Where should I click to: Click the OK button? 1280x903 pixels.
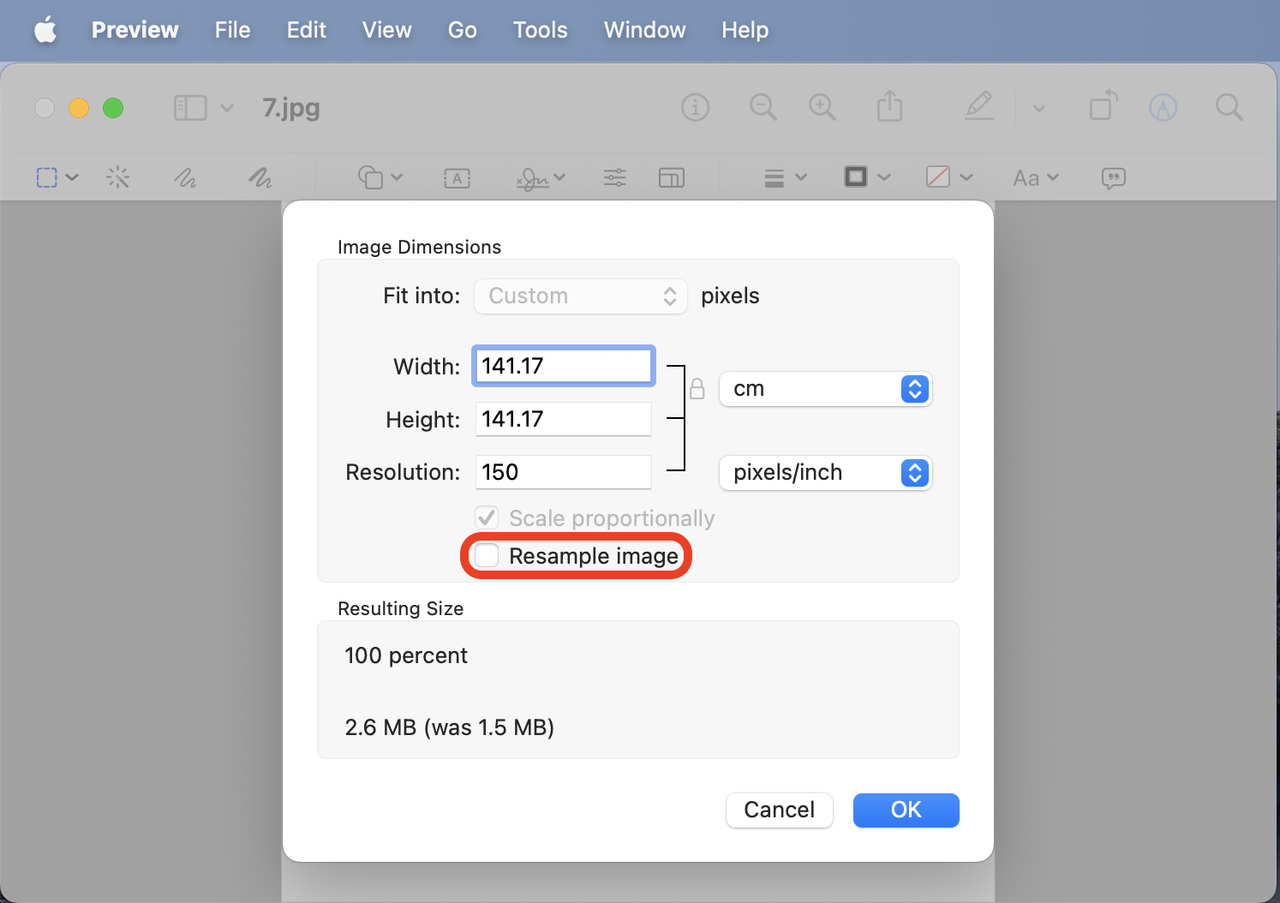[906, 810]
